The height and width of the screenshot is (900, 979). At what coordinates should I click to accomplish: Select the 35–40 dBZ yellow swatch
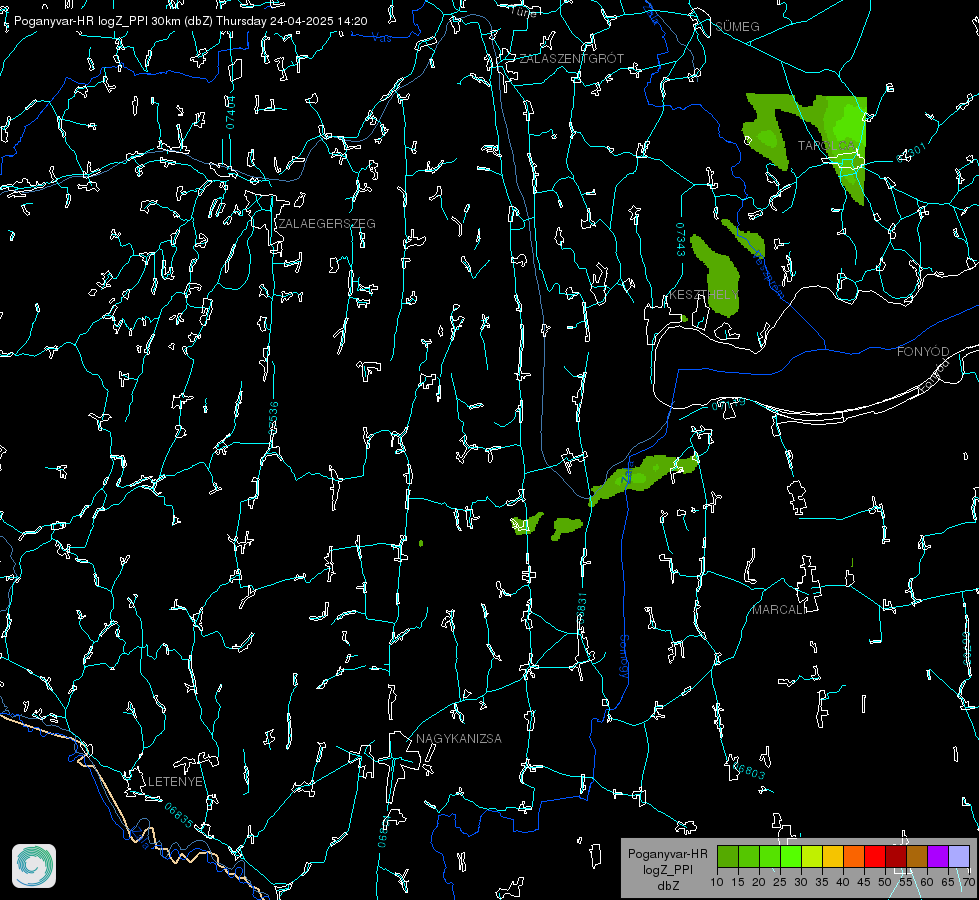833,856
